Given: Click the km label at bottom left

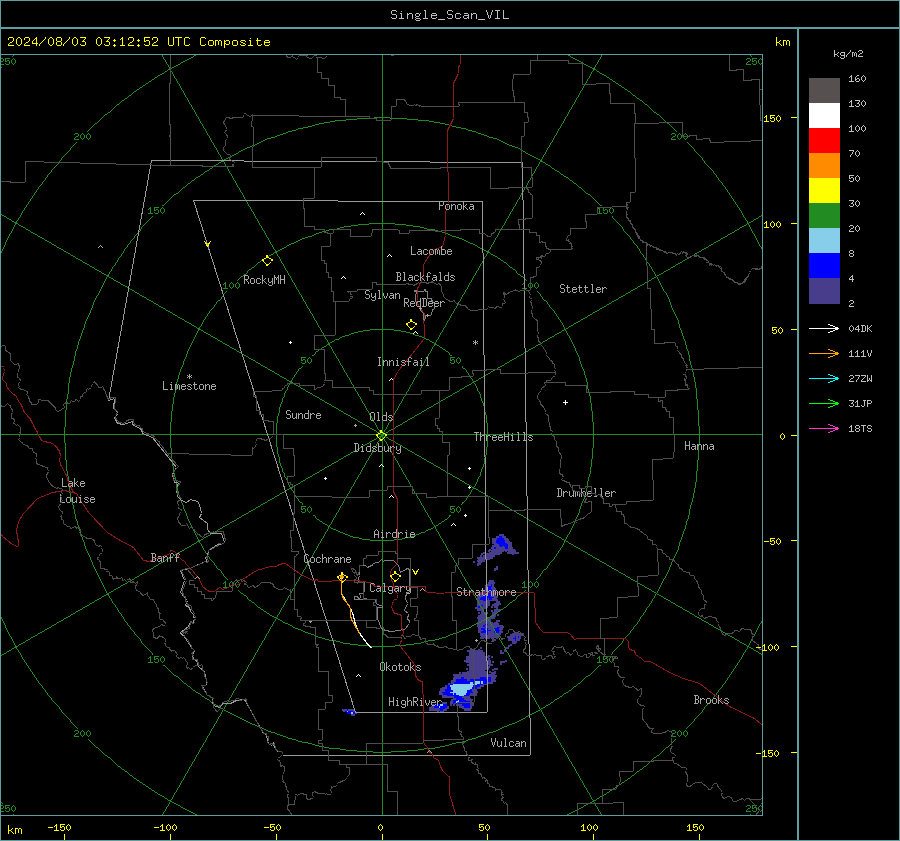Looking at the screenshot, I should click(x=15, y=830).
